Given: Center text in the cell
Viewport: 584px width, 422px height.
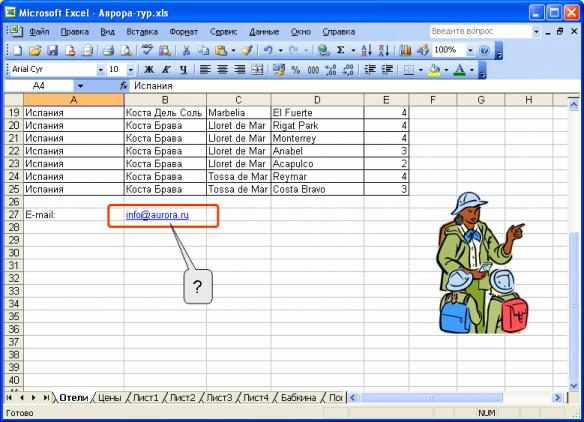Looking at the screenshot, I should [222, 70].
